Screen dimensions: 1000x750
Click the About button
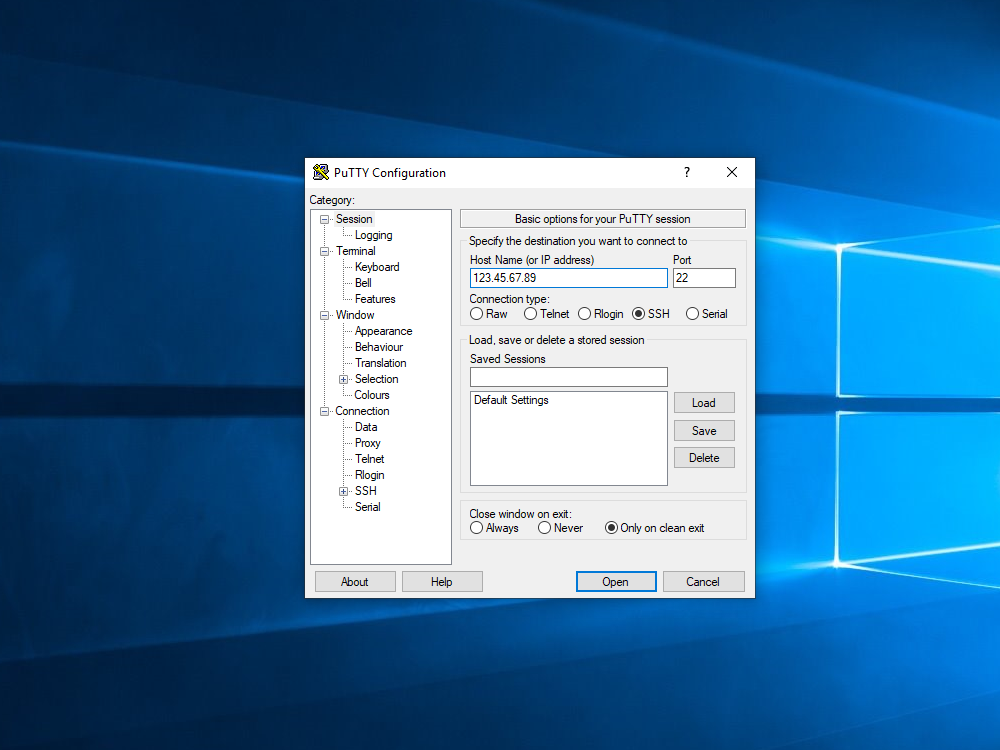coord(355,582)
